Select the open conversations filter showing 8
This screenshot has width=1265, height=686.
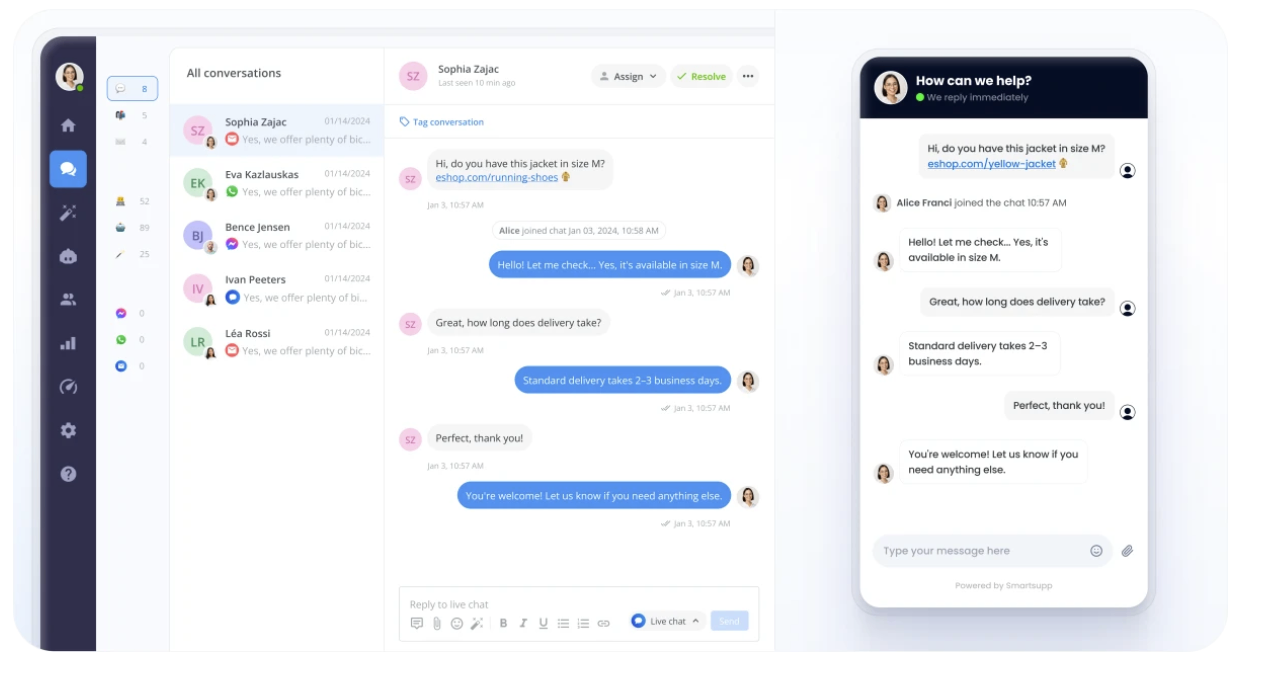(x=132, y=89)
